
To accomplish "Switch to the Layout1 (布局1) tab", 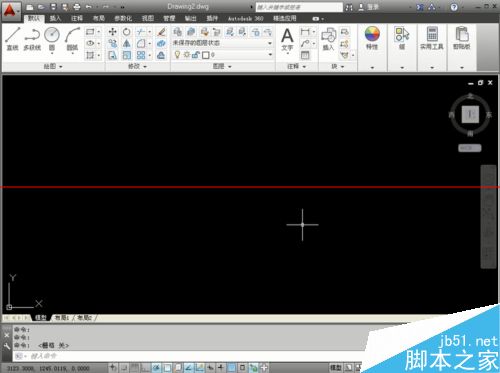I will coord(62,318).
